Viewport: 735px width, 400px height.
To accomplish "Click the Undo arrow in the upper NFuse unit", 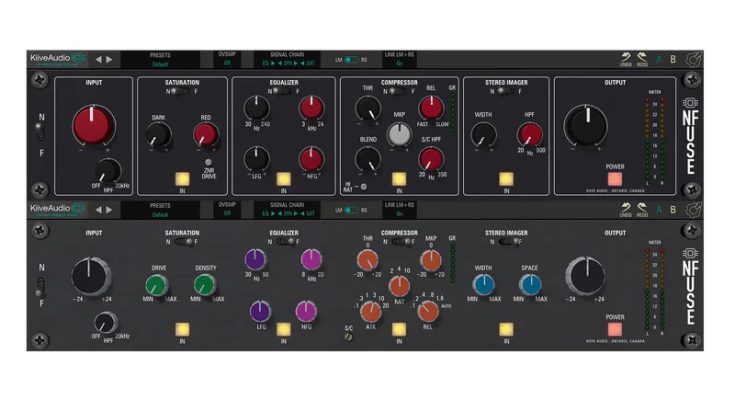I will 626,58.
